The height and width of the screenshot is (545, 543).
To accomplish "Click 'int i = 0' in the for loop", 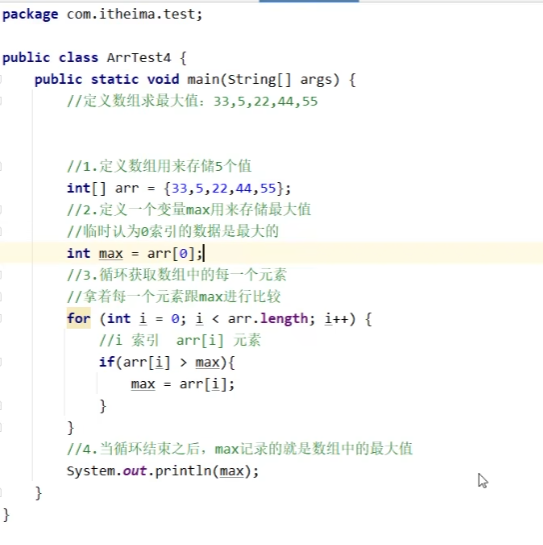I will tap(143, 319).
